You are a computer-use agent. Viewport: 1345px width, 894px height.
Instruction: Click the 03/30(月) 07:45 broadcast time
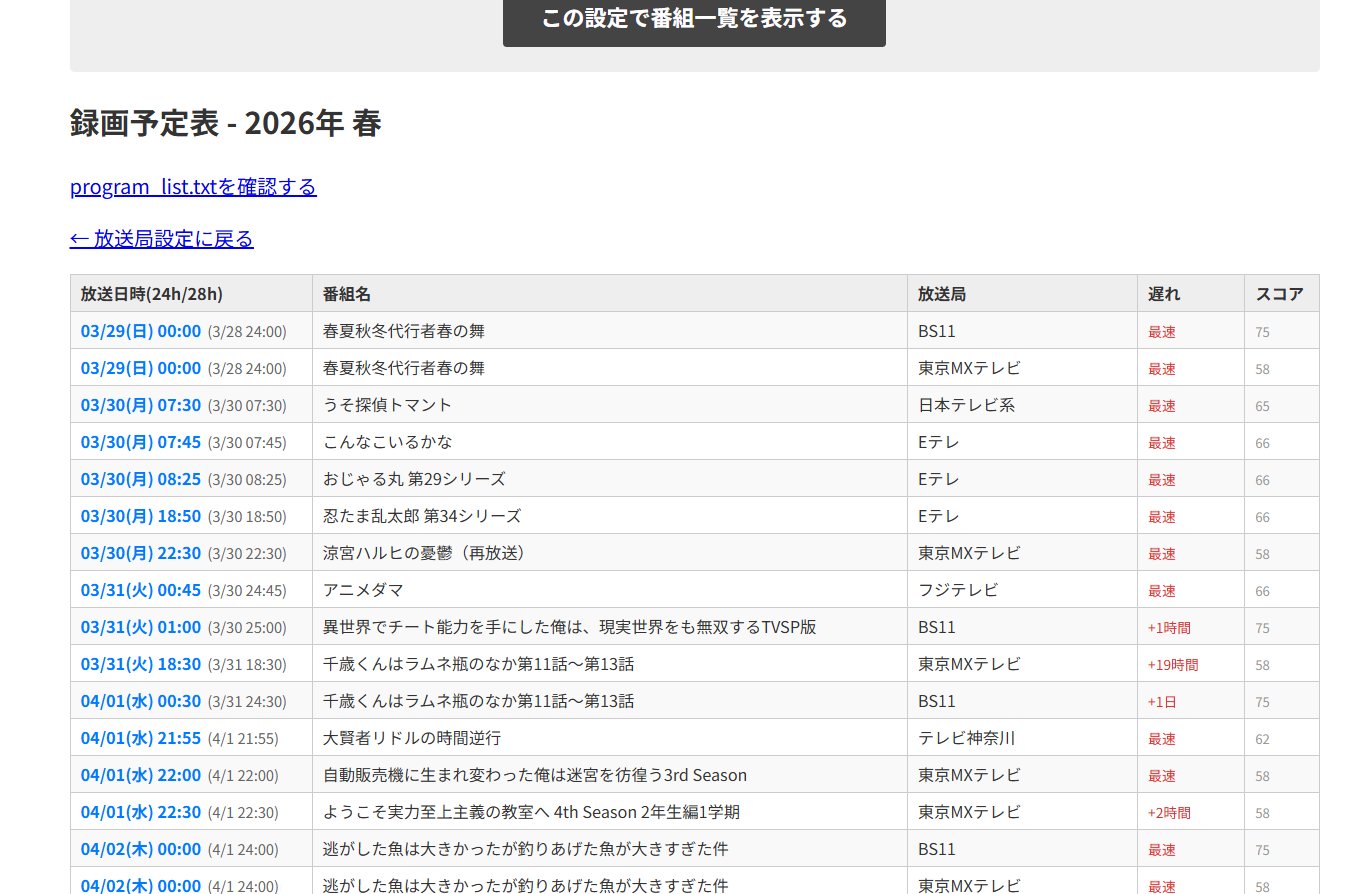coord(141,442)
